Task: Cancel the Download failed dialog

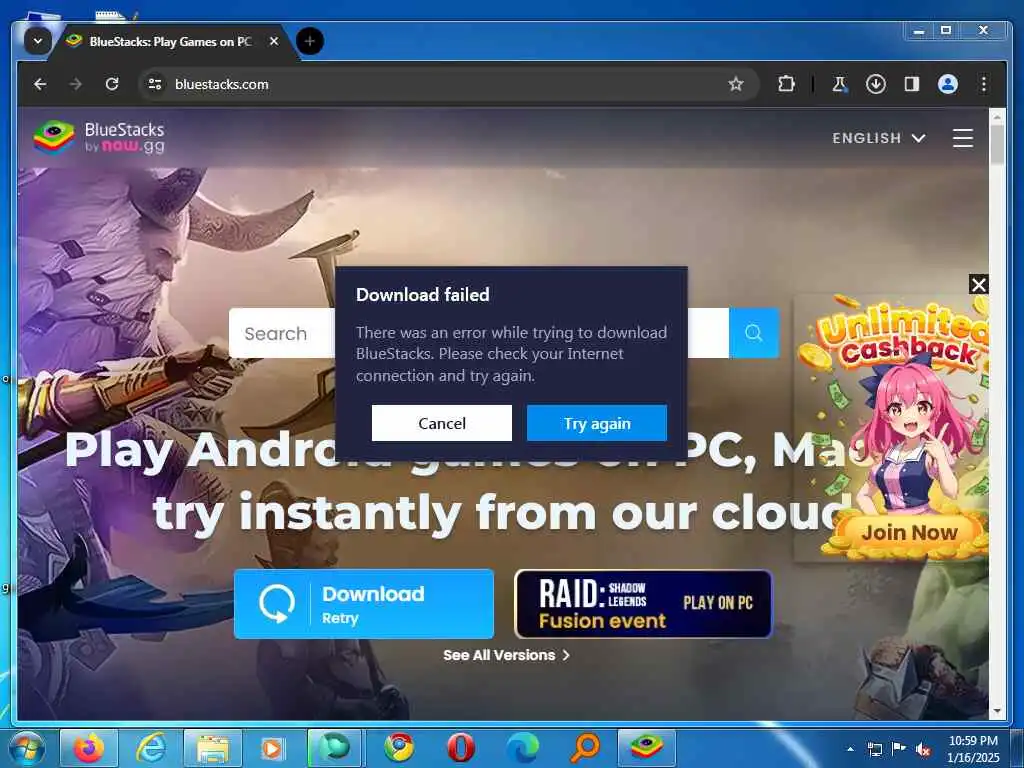Action: pos(441,423)
